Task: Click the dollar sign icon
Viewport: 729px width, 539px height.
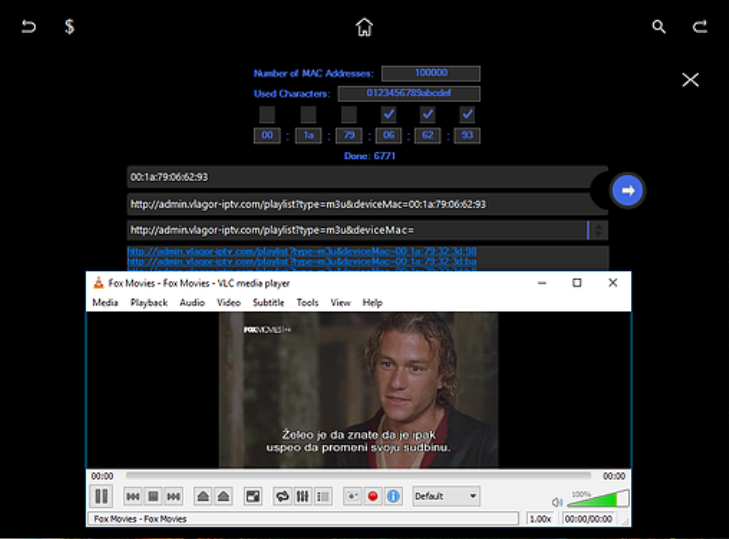Action: pyautogui.click(x=69, y=27)
